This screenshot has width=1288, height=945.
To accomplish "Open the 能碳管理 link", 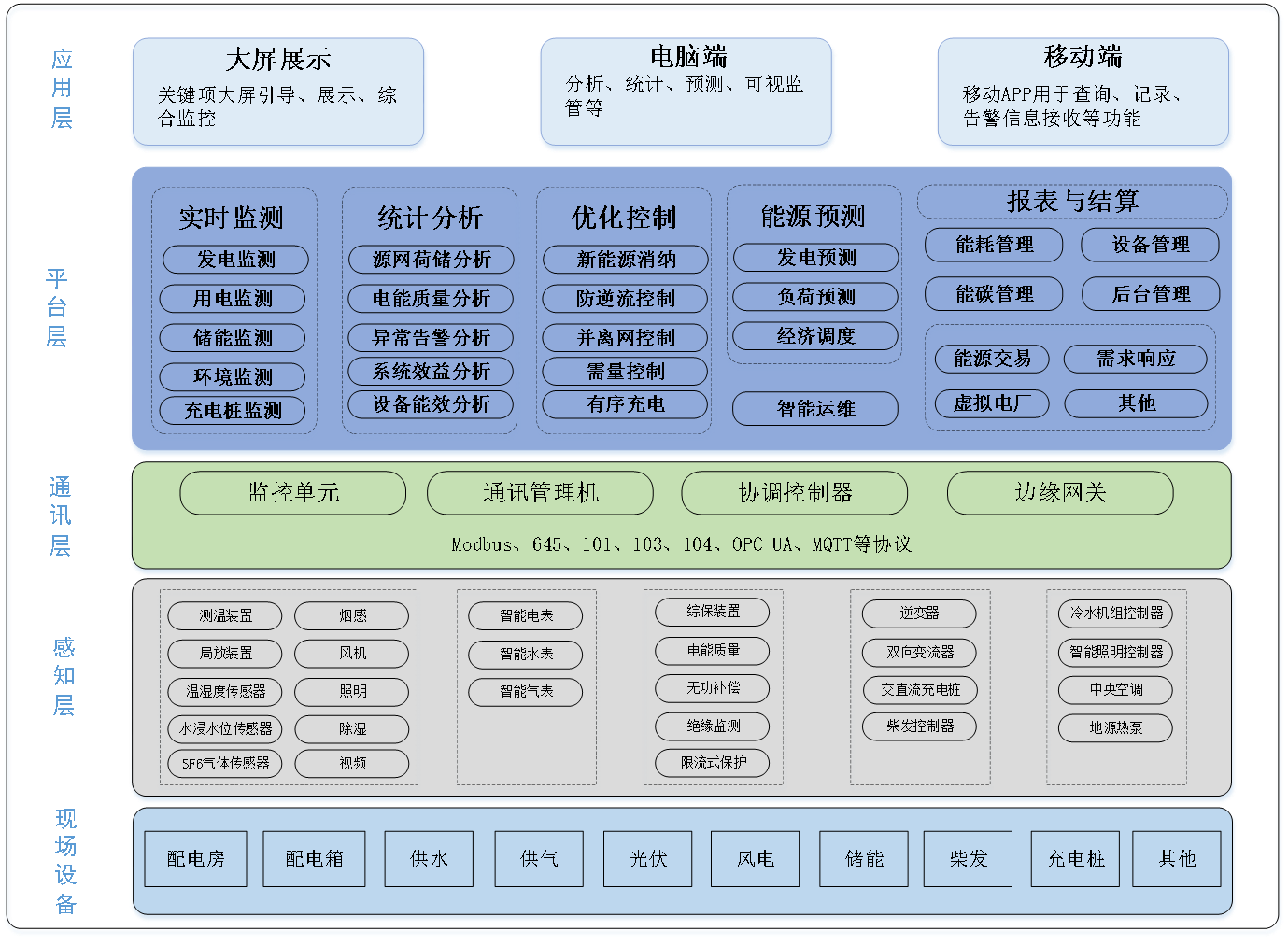I will [x=993, y=293].
